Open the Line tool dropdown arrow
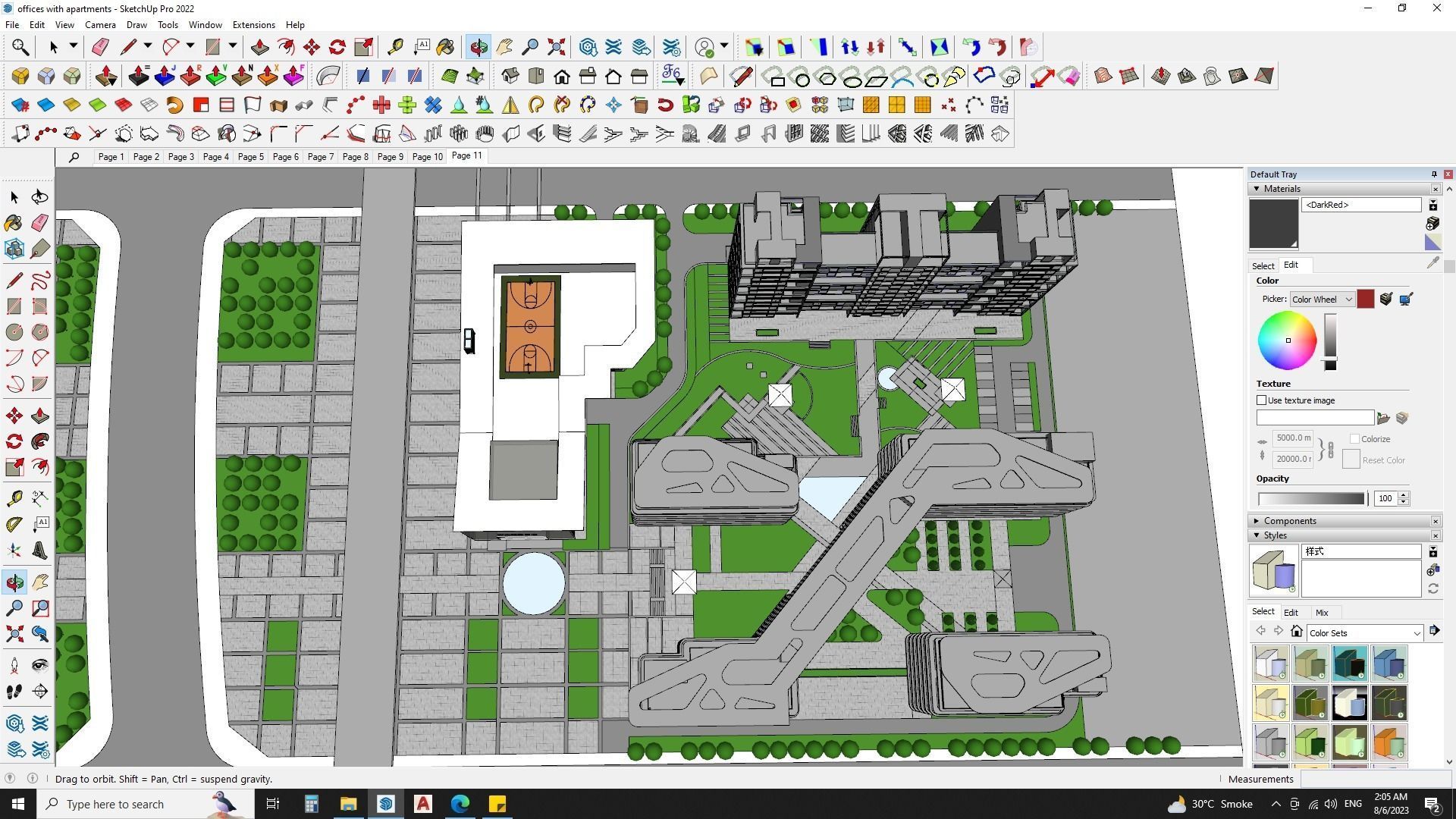The image size is (1456, 819). pyautogui.click(x=148, y=47)
